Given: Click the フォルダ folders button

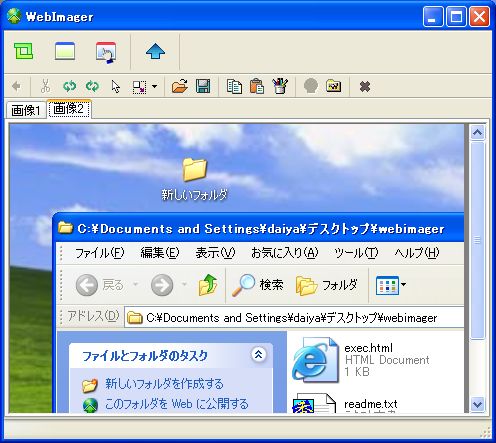Looking at the screenshot, I should pos(327,285).
